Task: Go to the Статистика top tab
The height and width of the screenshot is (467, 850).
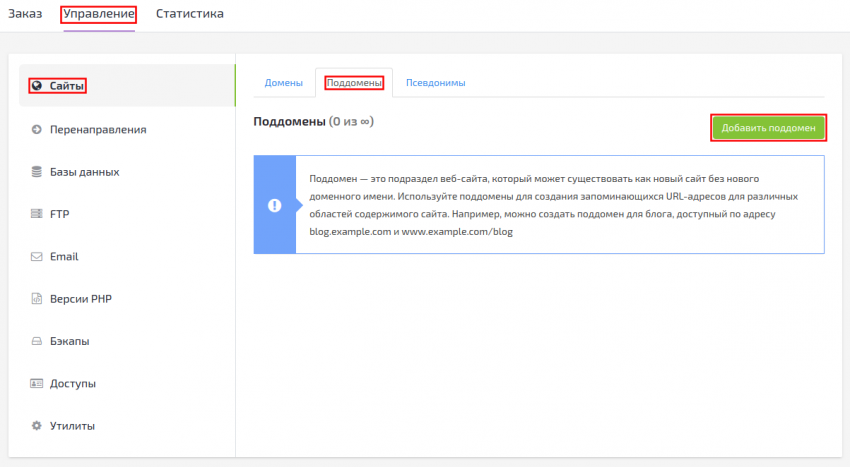Action: [190, 14]
